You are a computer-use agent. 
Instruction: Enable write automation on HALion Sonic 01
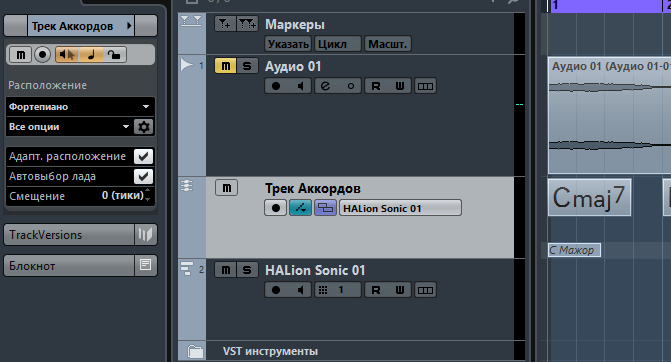coord(400,290)
